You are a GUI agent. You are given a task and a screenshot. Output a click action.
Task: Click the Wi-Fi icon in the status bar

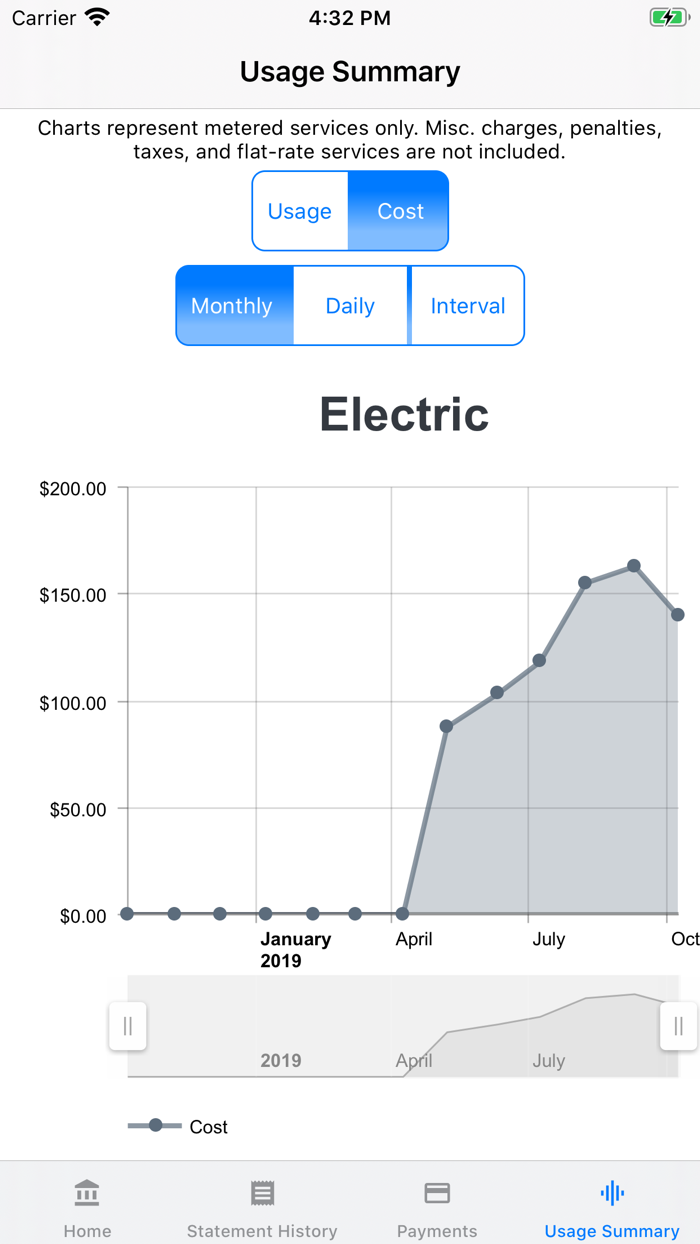click(x=97, y=16)
